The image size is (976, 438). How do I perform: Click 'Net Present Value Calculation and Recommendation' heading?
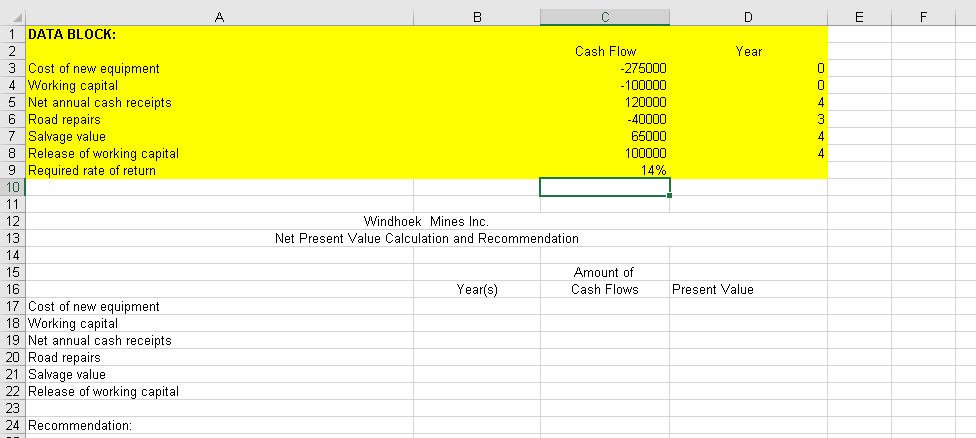click(x=426, y=238)
